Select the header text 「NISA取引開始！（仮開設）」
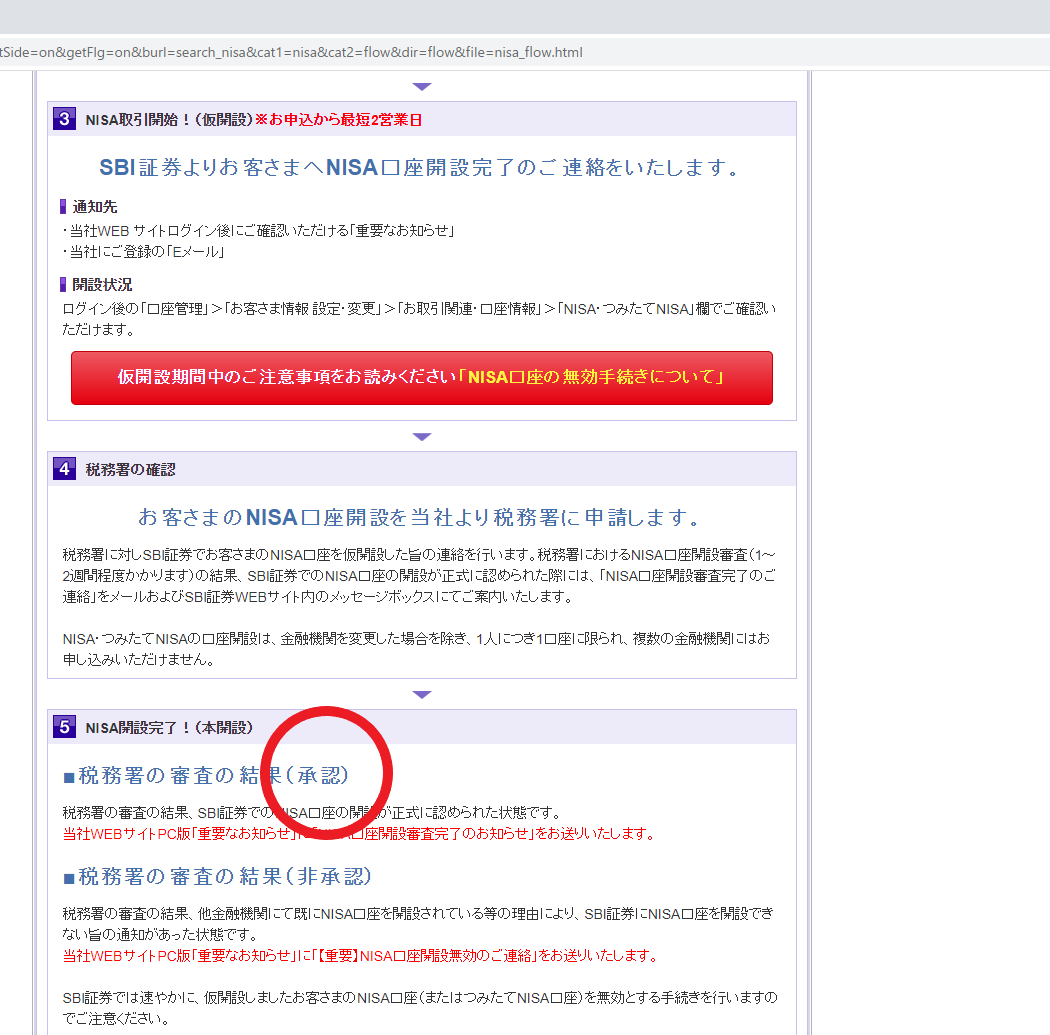 pos(169,120)
